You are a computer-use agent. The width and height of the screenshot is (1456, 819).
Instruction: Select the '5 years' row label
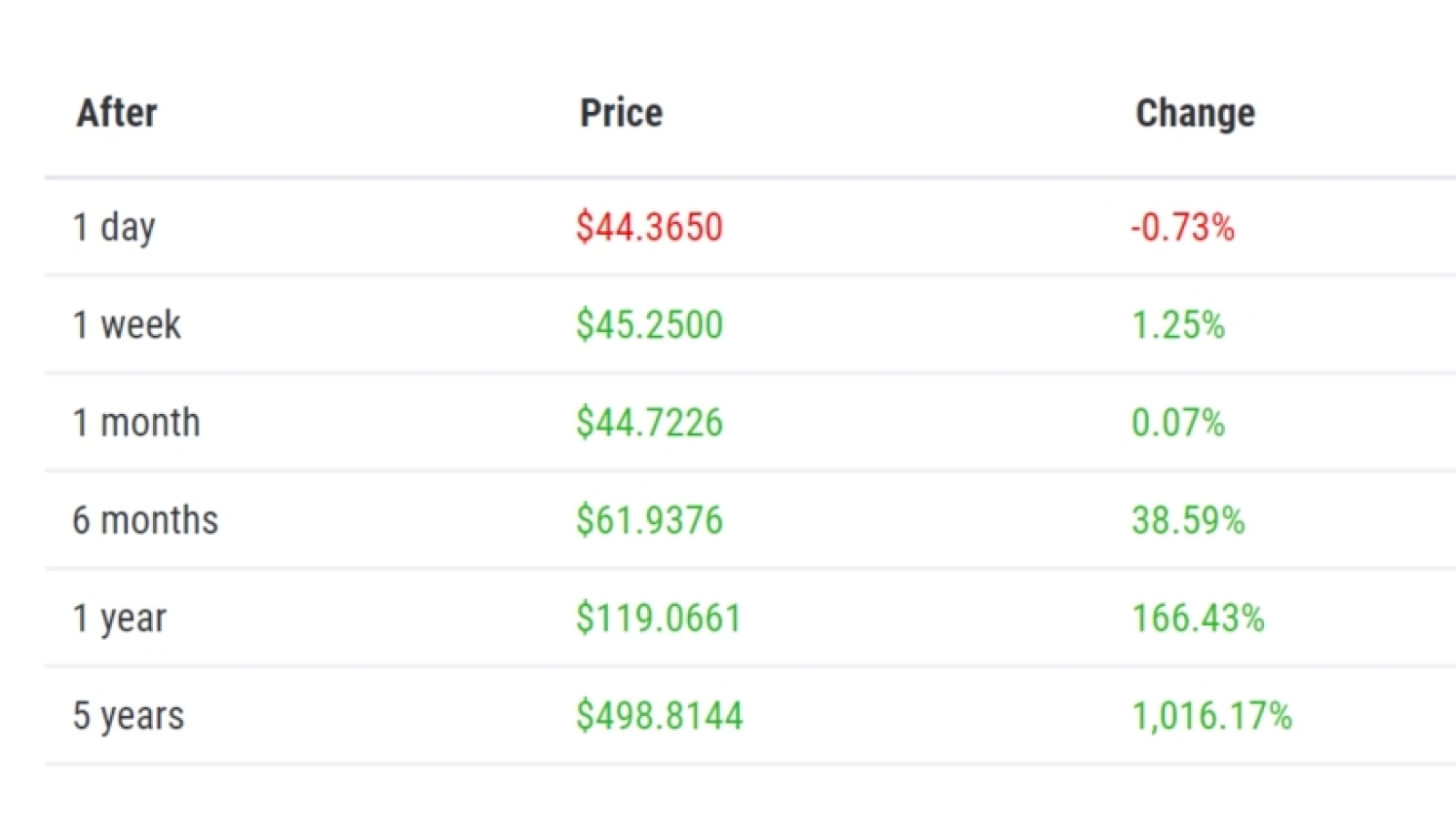click(128, 716)
